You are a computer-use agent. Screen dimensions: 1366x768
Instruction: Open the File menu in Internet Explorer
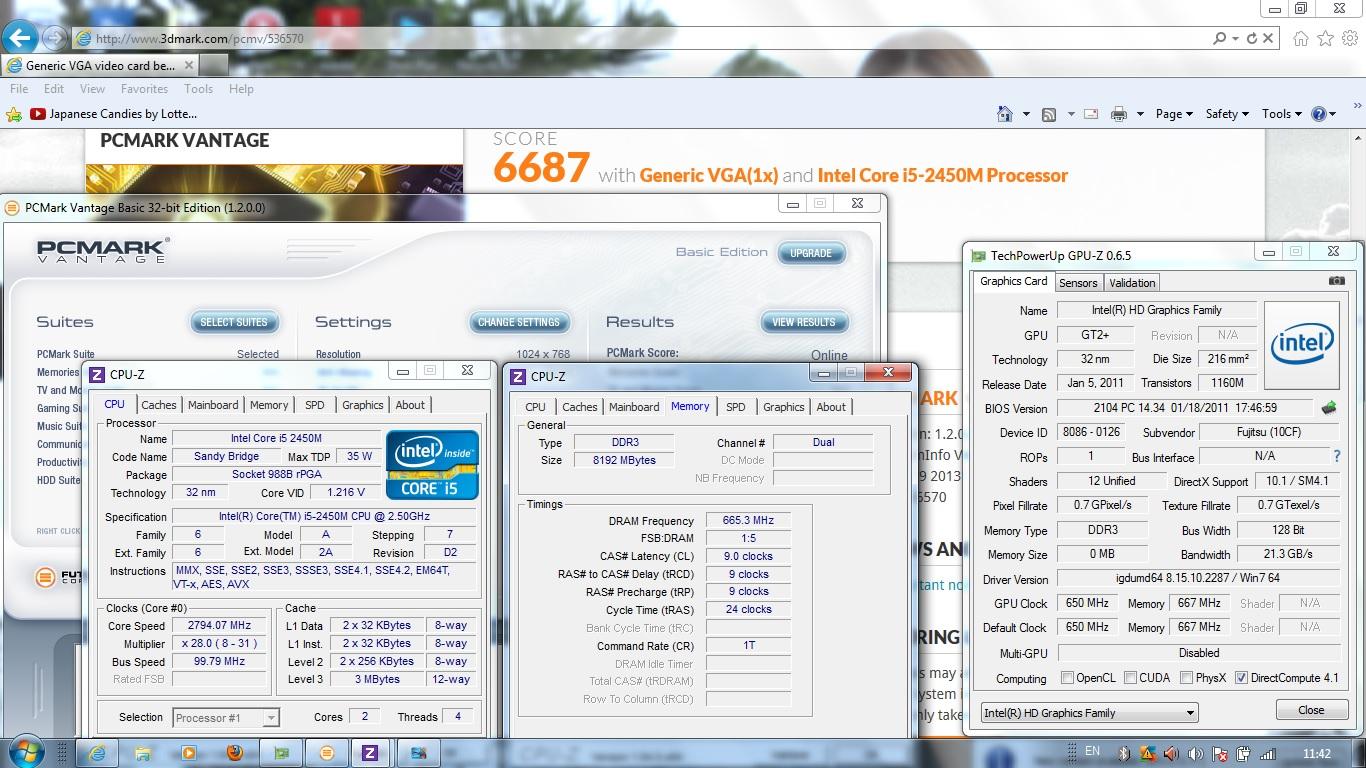point(19,89)
